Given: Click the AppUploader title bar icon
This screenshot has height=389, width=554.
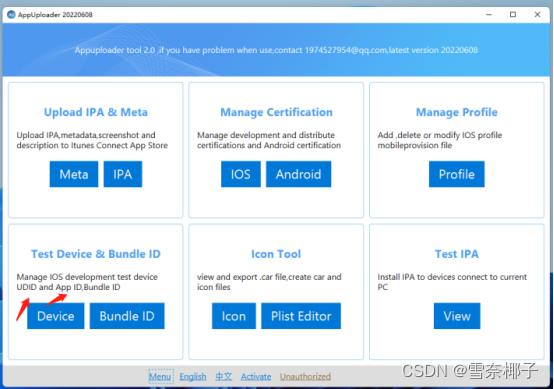Looking at the screenshot, I should pyautogui.click(x=11, y=14).
